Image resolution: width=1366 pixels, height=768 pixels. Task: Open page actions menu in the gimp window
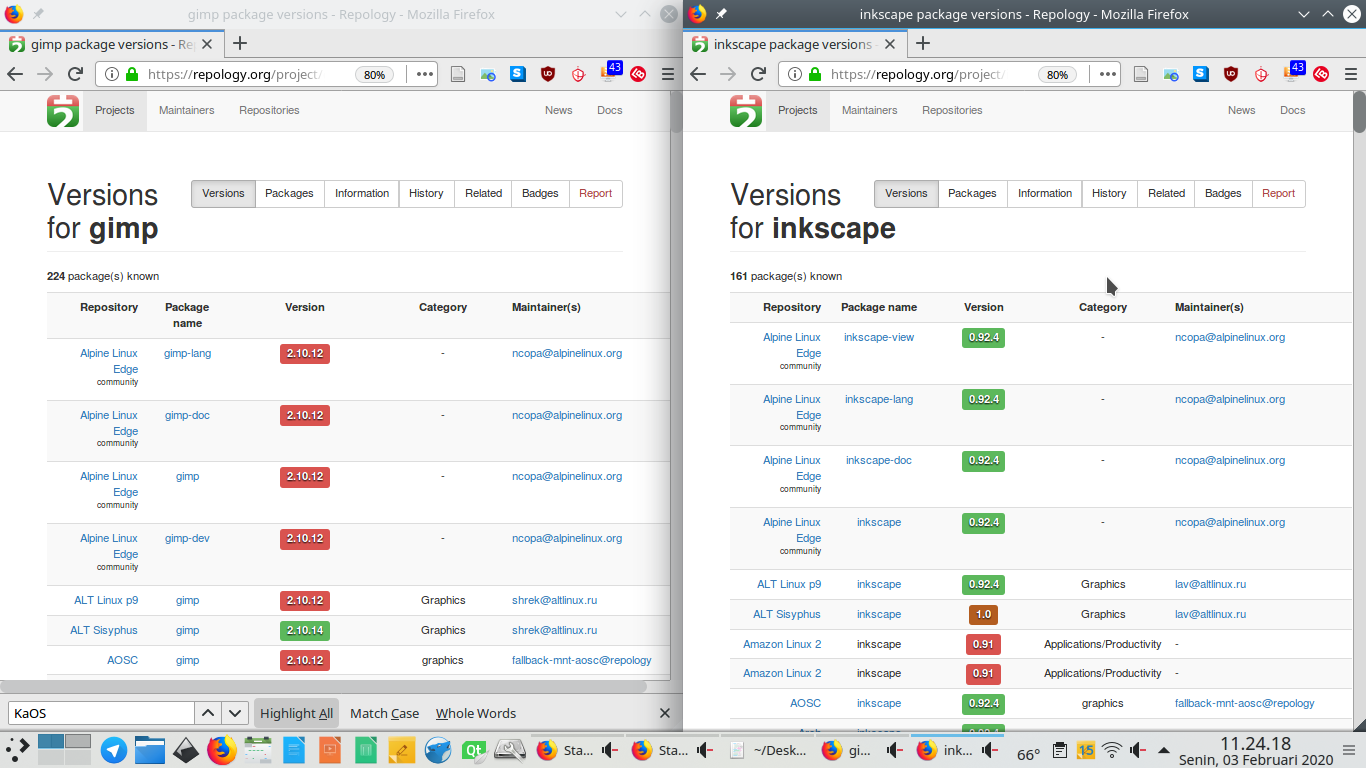coord(425,74)
